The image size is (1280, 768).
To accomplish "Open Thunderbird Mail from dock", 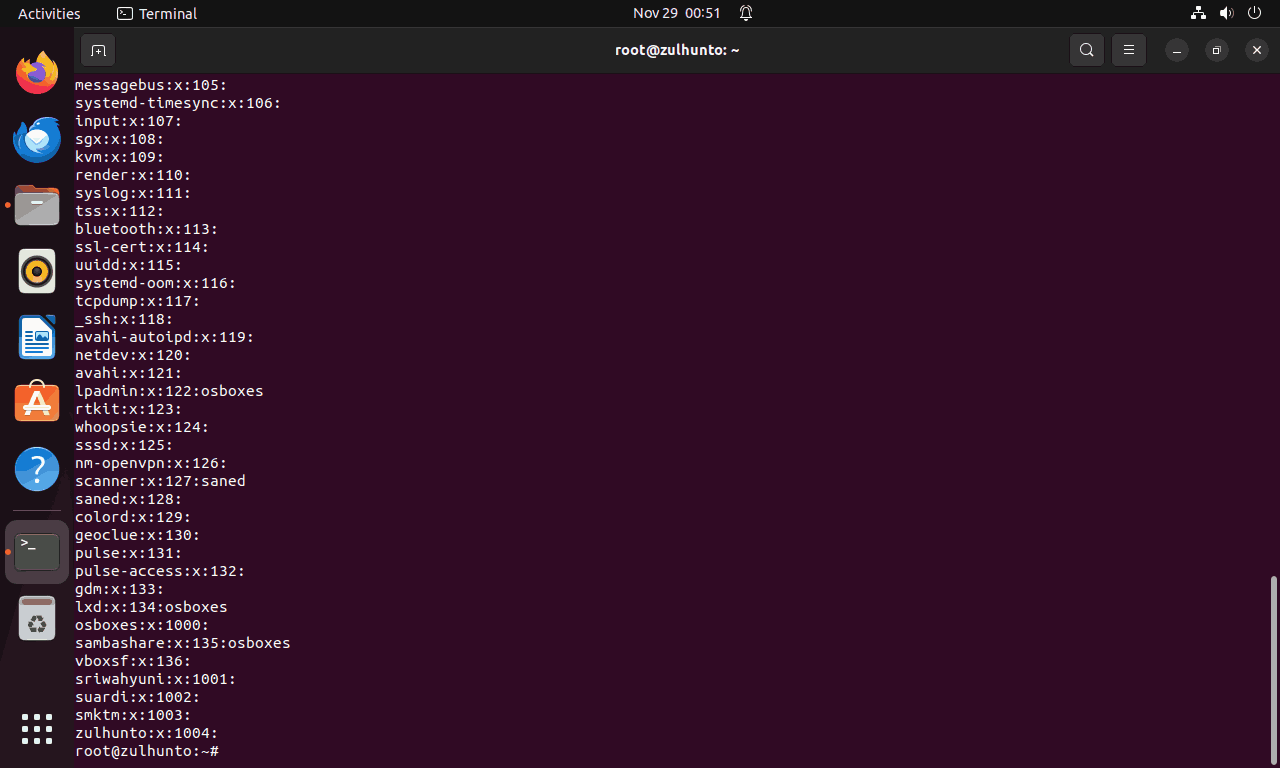I will (37, 139).
